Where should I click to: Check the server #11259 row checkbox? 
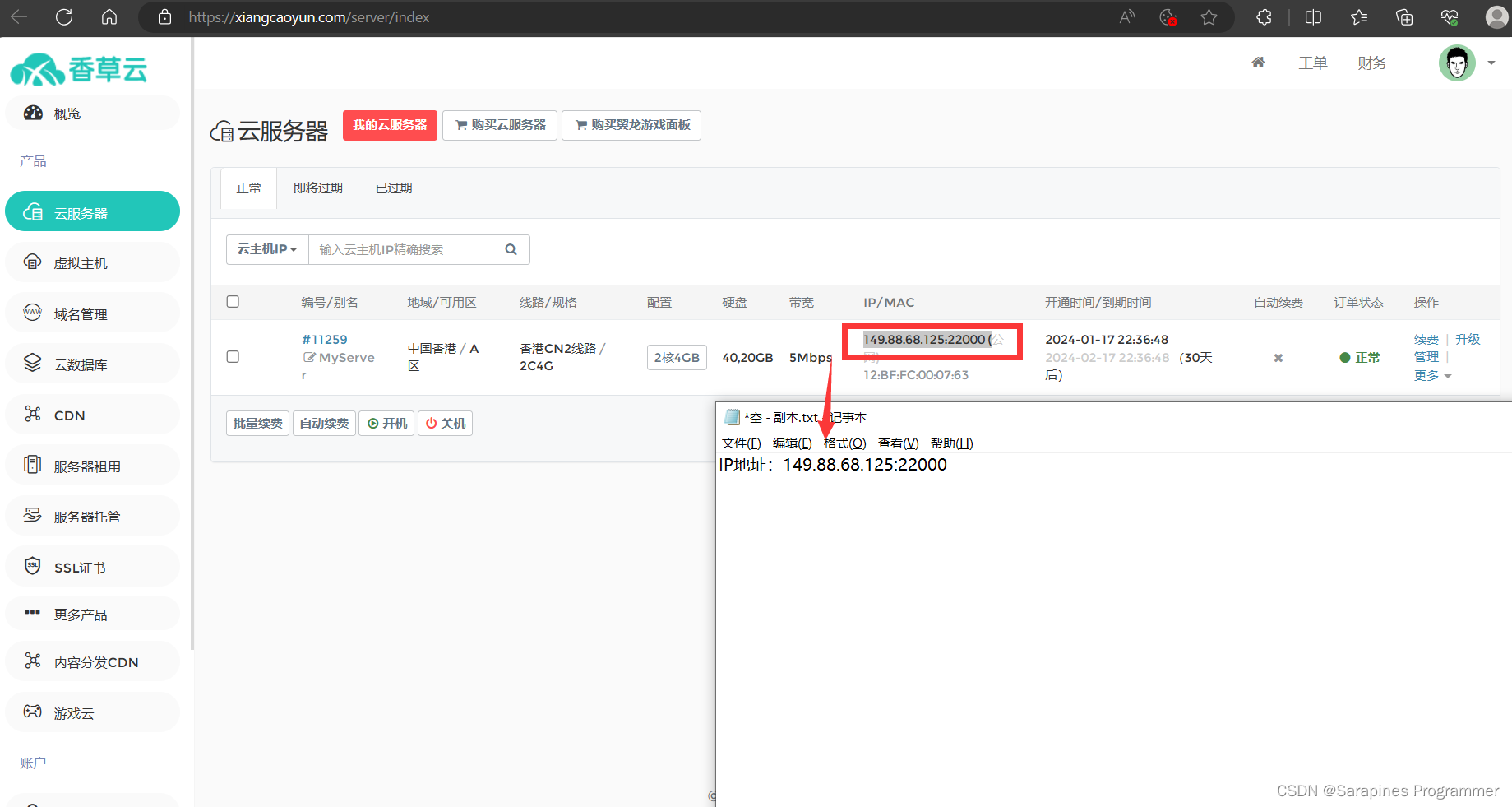[x=233, y=357]
